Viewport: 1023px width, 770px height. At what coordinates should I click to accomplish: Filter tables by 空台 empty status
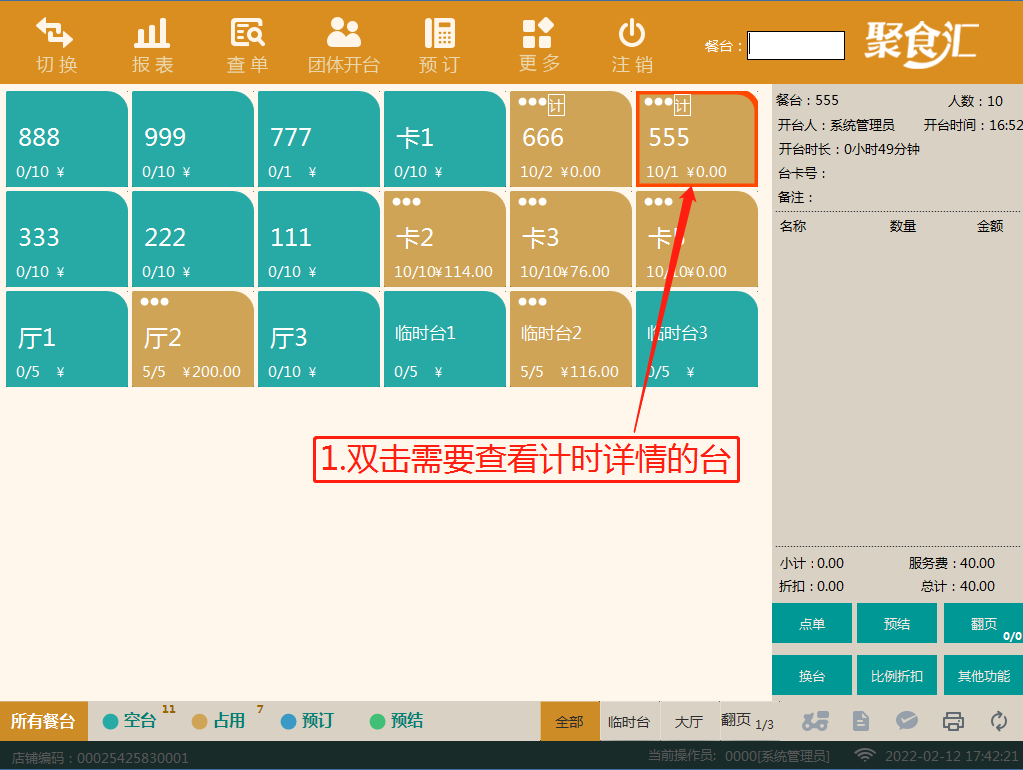(x=130, y=720)
